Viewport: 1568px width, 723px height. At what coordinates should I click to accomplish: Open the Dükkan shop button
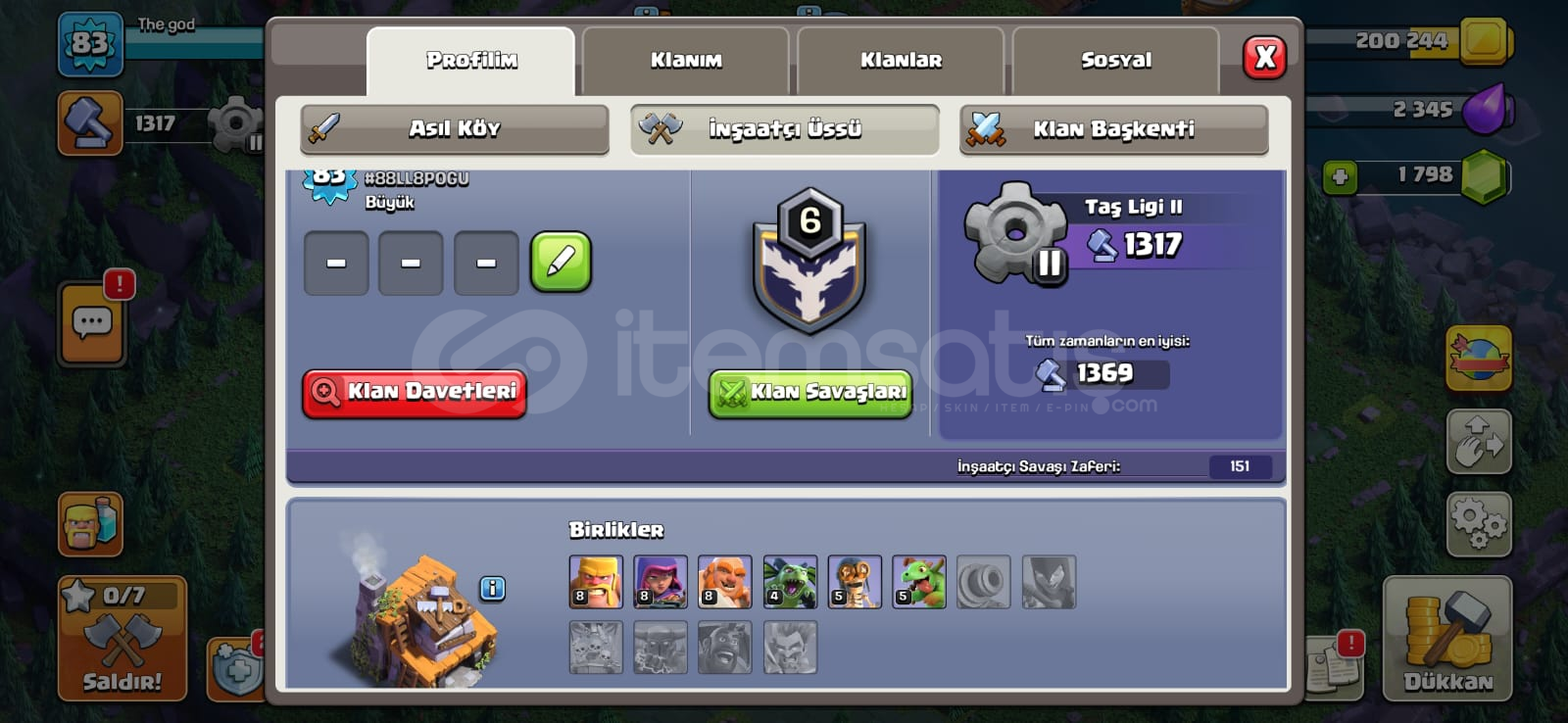(x=1447, y=639)
